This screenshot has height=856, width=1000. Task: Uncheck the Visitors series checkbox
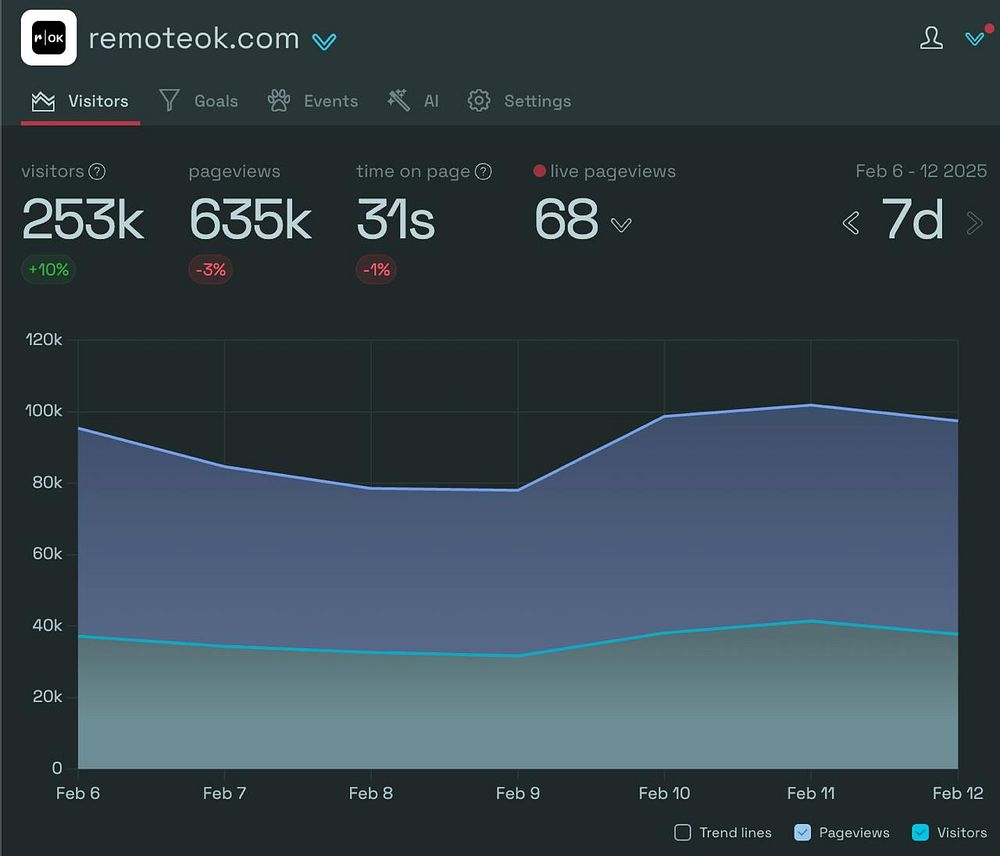coord(920,832)
